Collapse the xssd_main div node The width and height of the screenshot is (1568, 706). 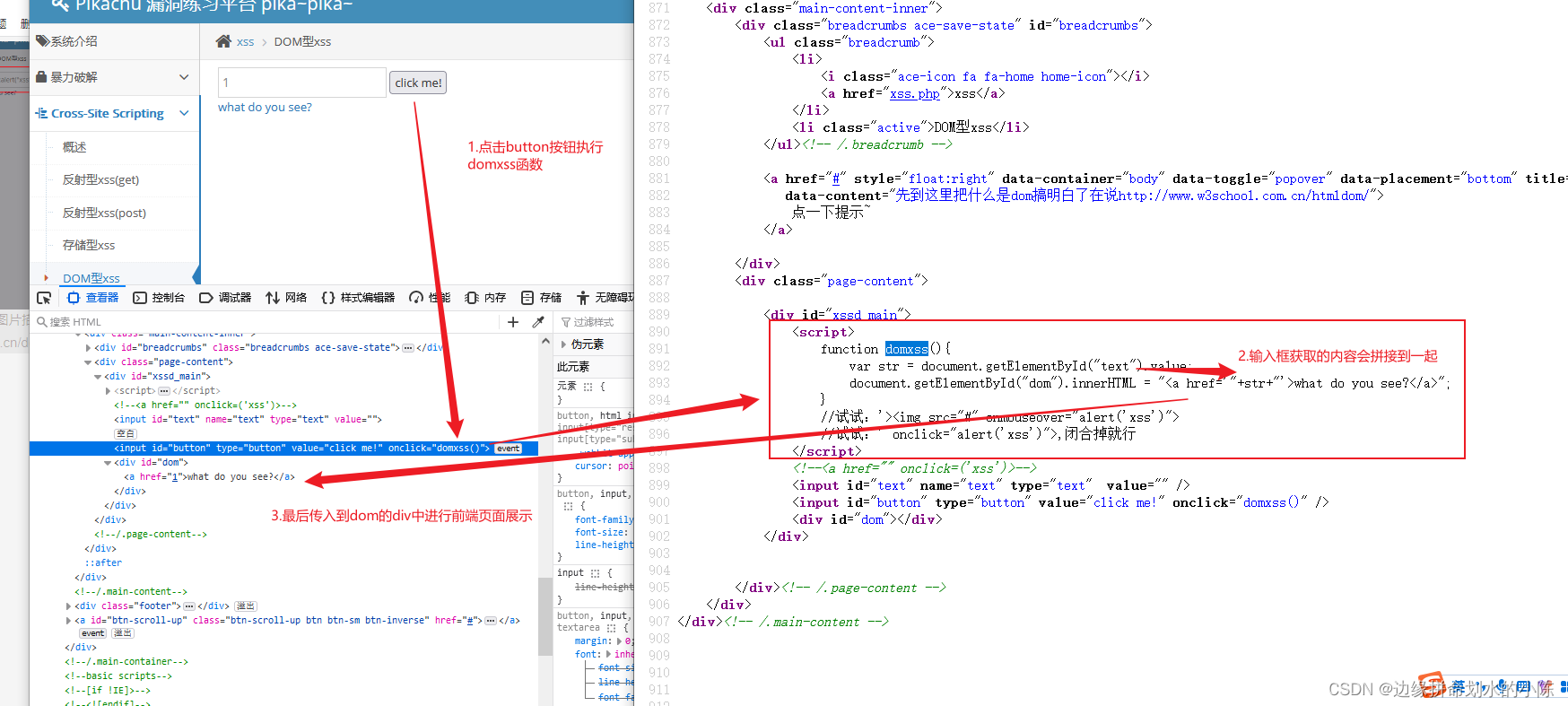(x=98, y=377)
